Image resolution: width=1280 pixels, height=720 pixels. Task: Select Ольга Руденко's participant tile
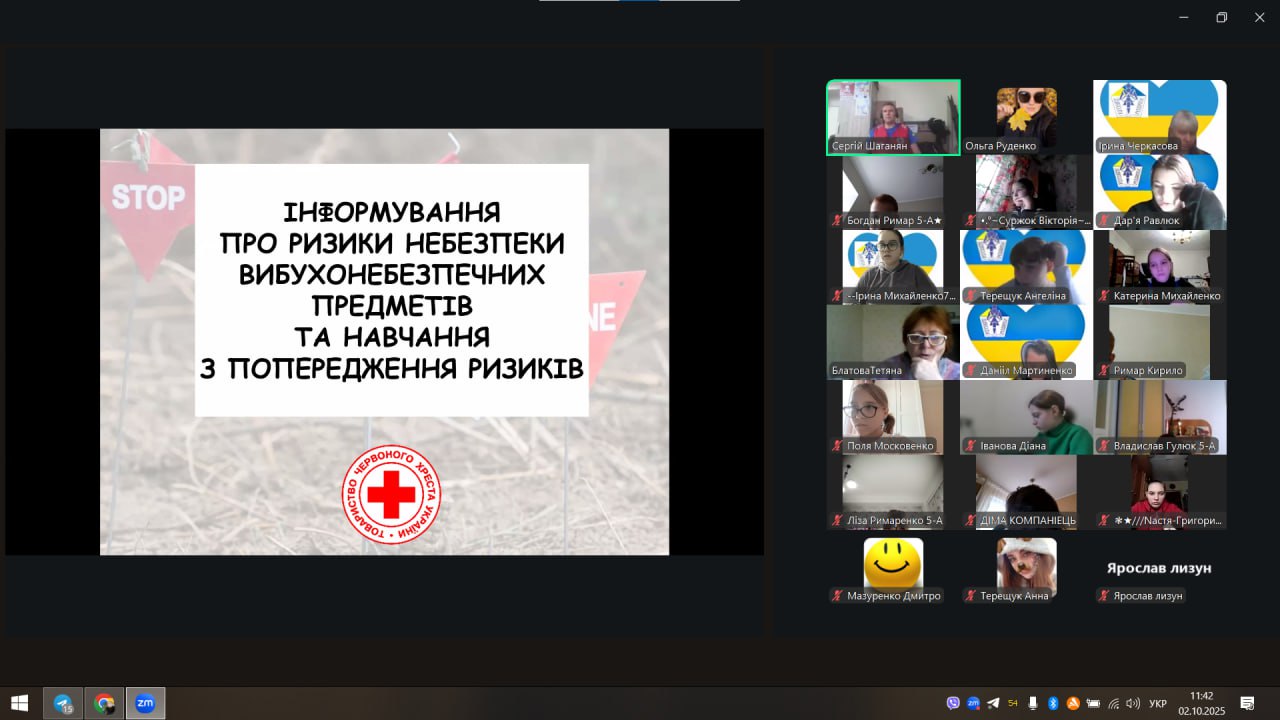tap(1026, 117)
